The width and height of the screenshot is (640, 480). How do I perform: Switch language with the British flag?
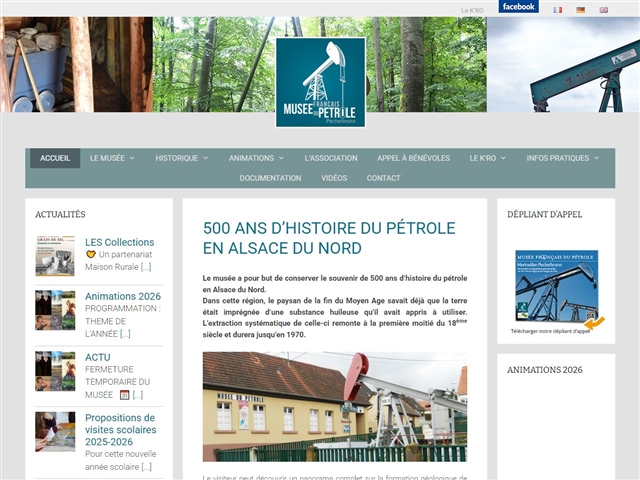(x=603, y=10)
